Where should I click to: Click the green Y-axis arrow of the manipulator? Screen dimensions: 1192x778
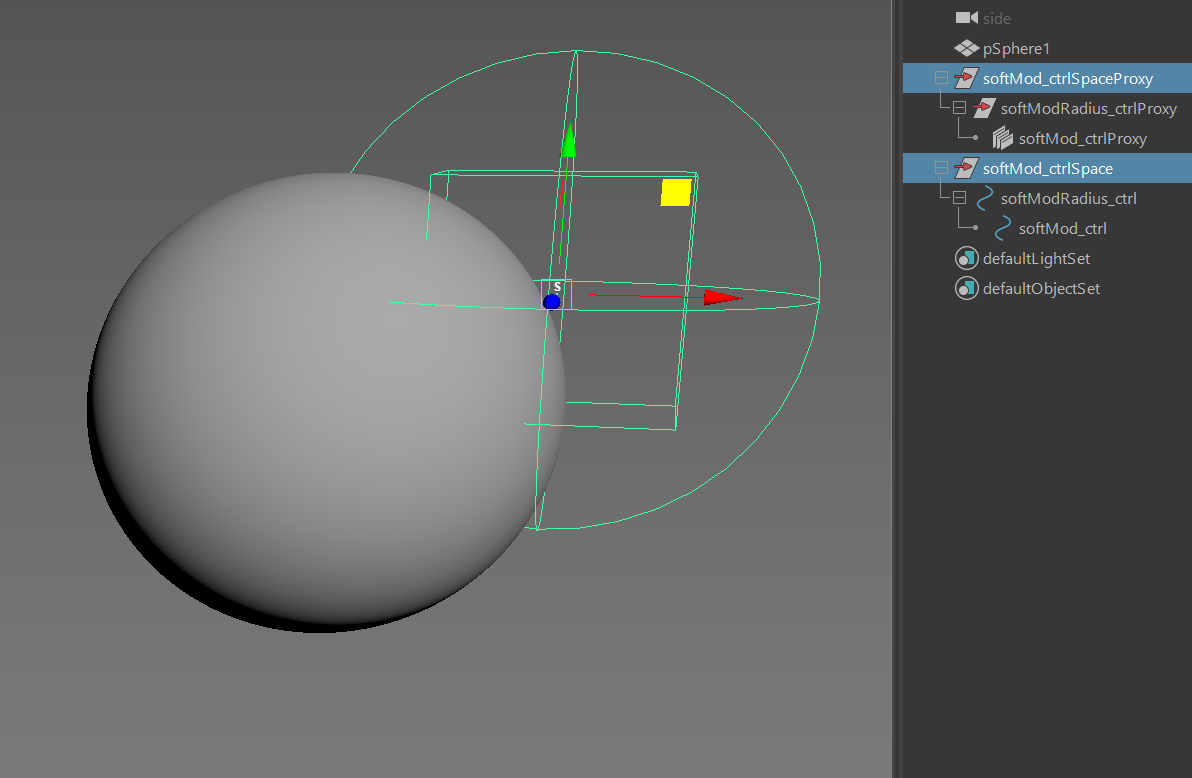click(569, 141)
